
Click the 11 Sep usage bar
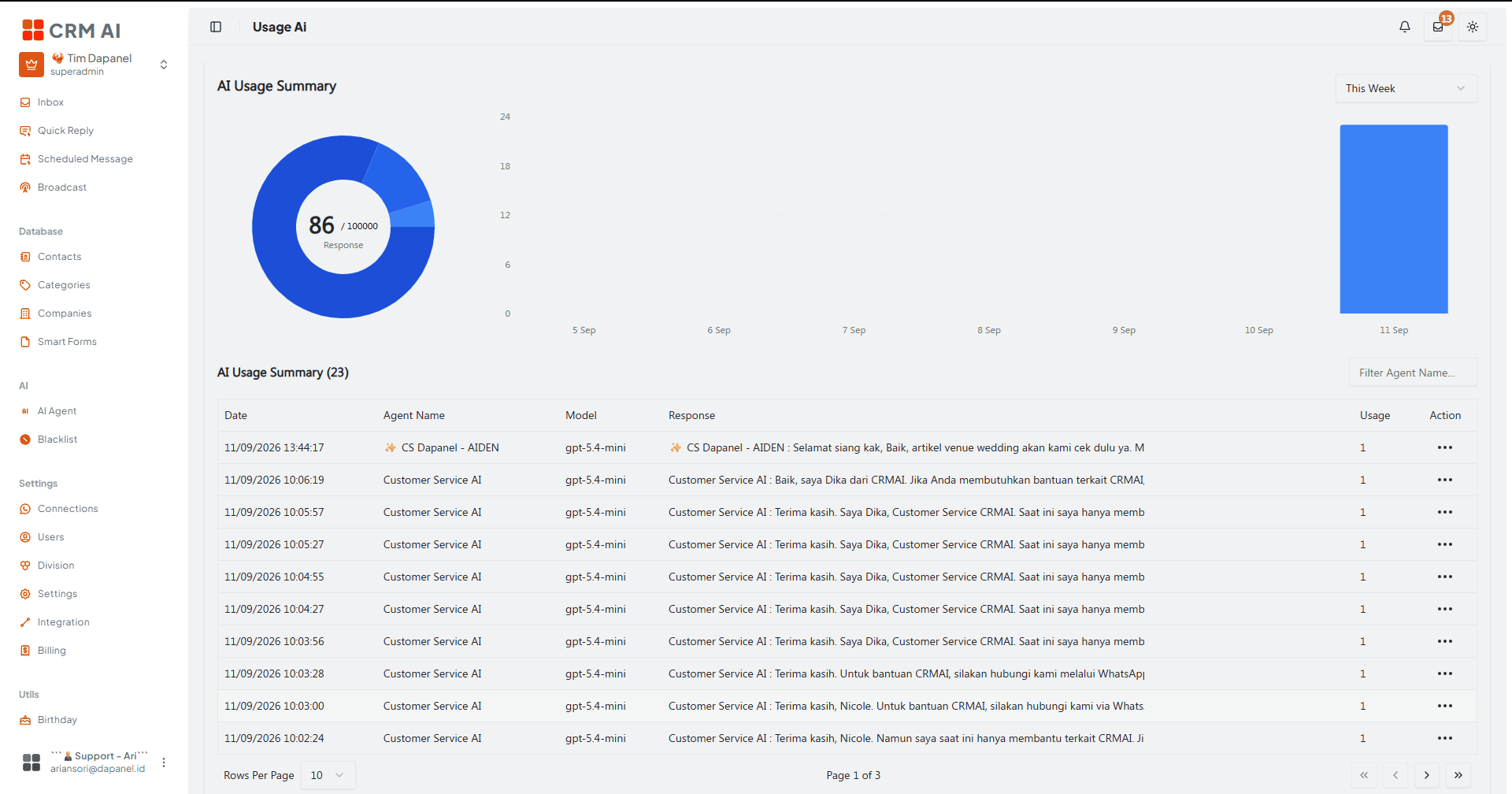pyautogui.click(x=1394, y=219)
